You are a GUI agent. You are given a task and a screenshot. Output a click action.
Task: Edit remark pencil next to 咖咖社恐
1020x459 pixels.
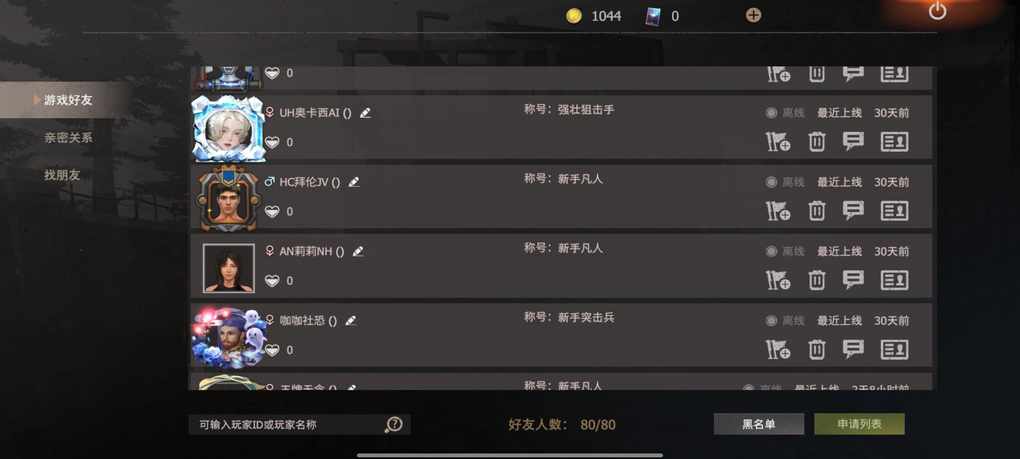[351, 321]
